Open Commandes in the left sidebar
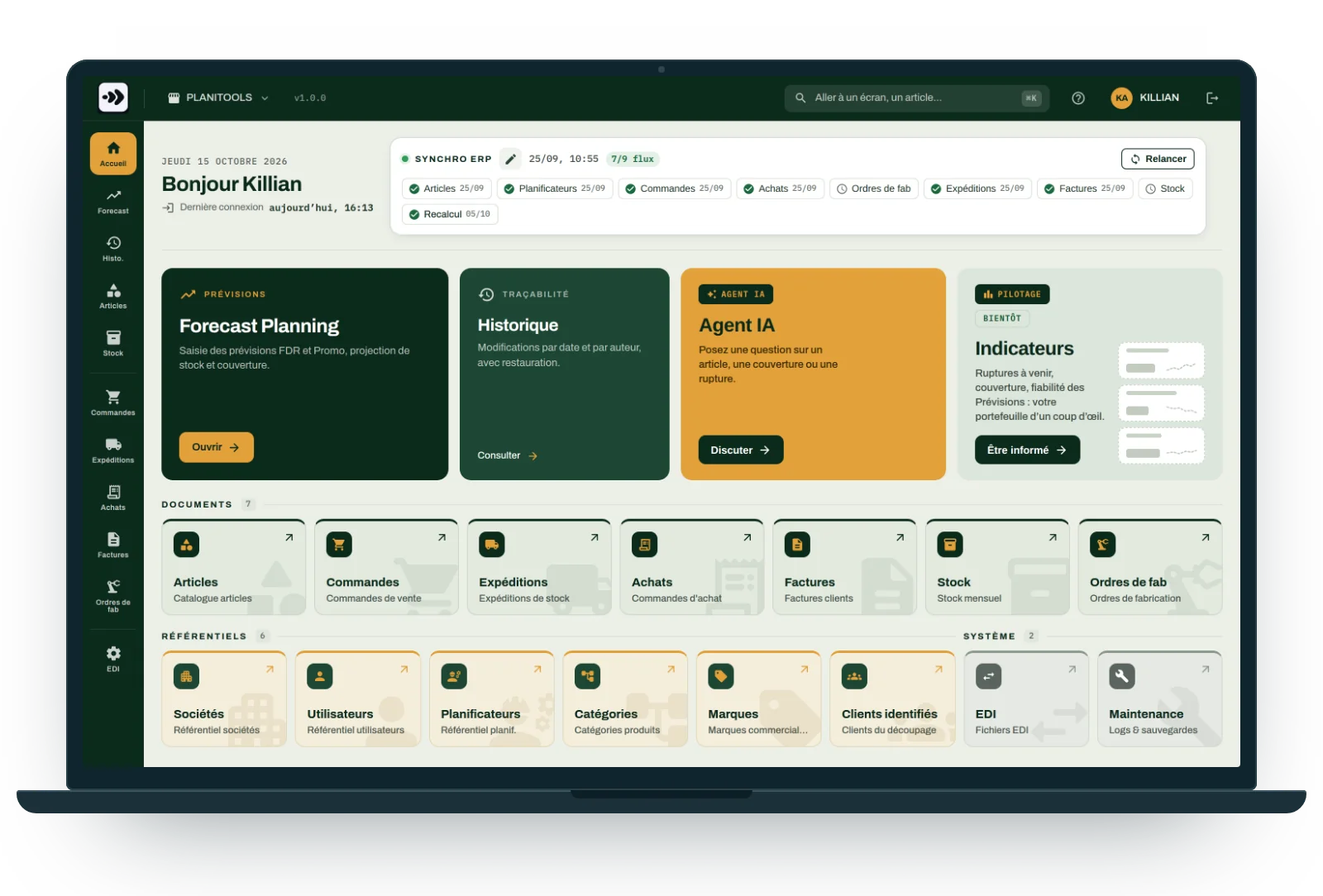1323x896 pixels. click(113, 403)
